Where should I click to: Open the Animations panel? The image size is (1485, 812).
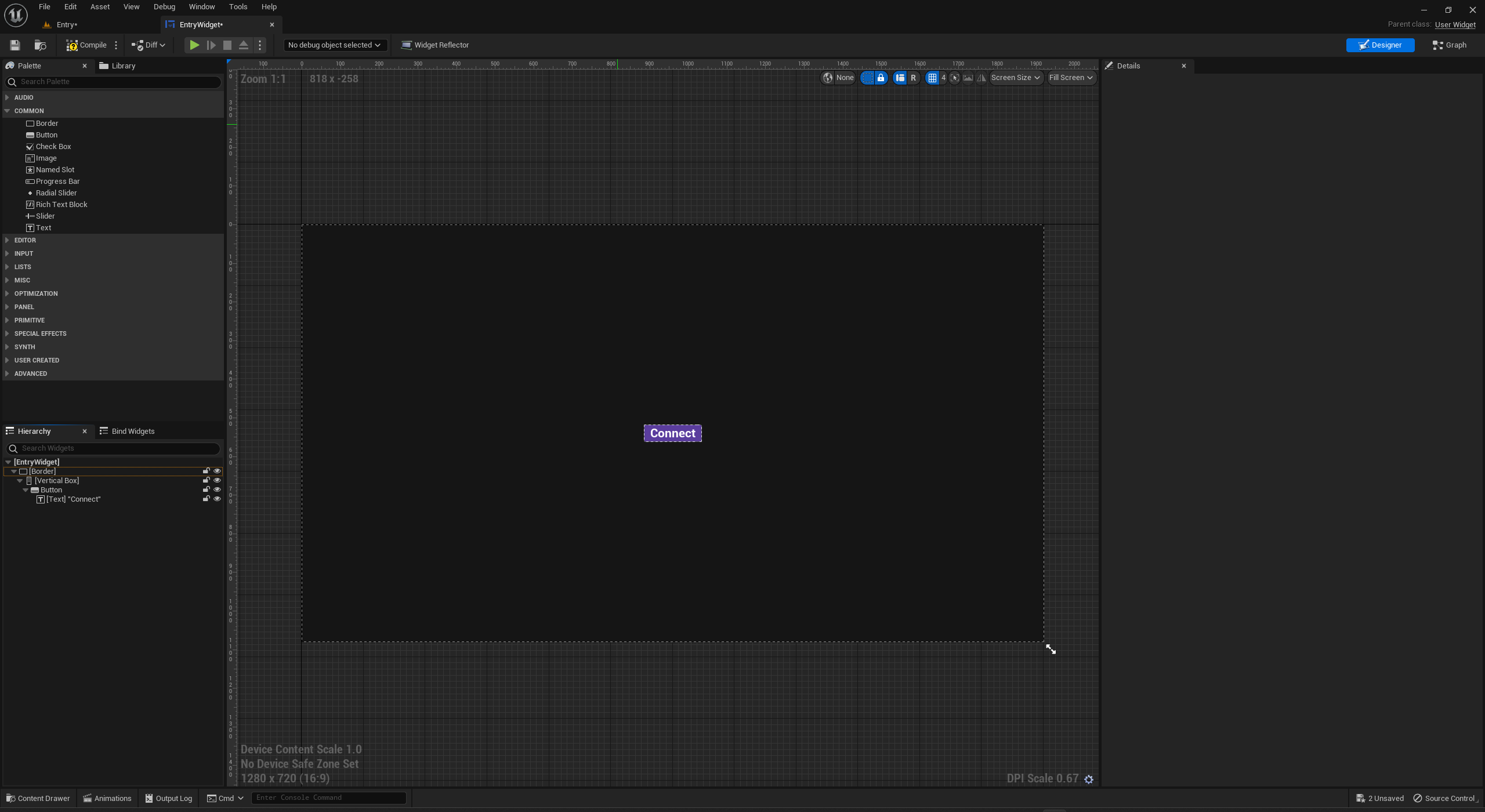tap(107, 798)
